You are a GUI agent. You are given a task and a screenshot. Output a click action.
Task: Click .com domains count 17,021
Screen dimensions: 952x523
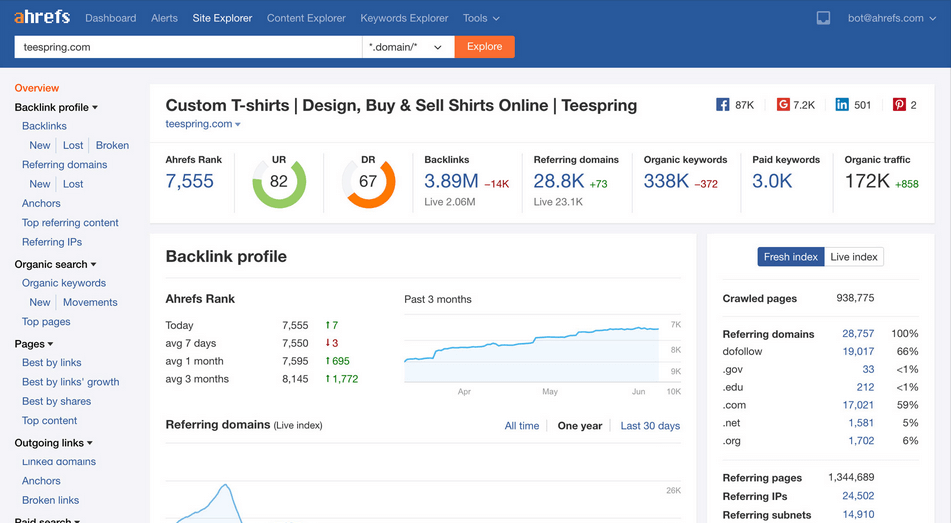(x=858, y=405)
